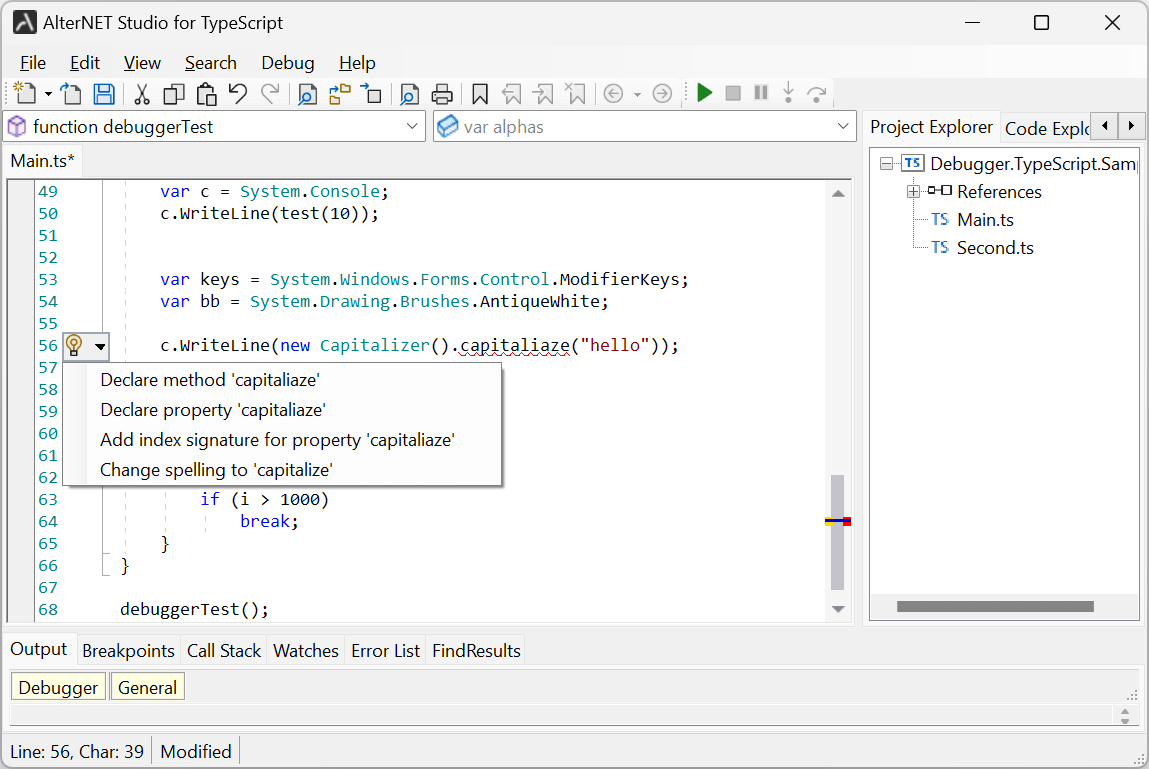Click the Copy icon in toolbar
Screen dimensions: 1149x769
(174, 94)
